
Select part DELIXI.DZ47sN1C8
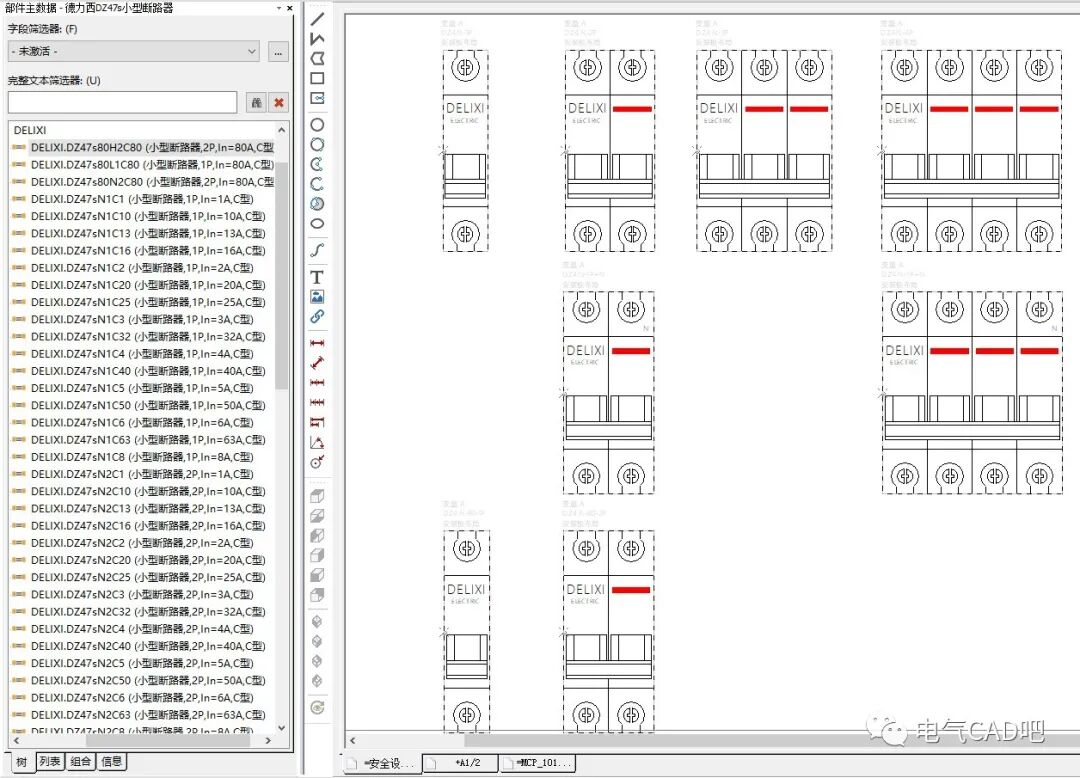(x=141, y=457)
